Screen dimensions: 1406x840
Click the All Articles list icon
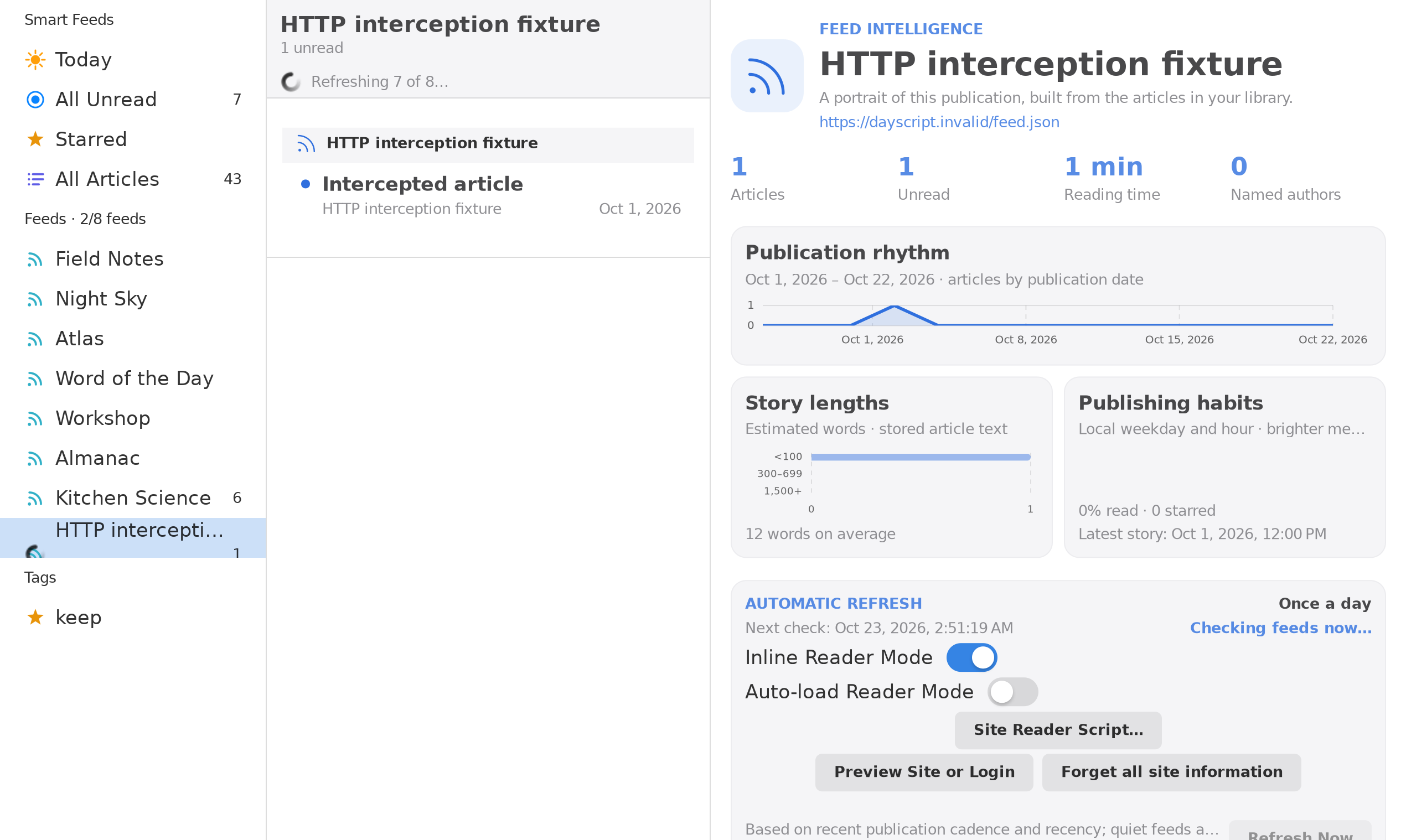point(35,179)
